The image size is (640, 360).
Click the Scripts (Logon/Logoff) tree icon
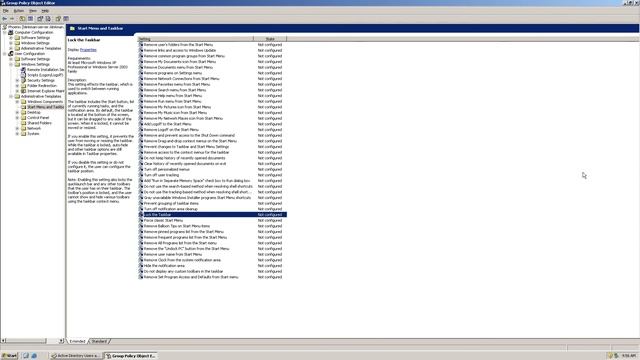[x=23, y=75]
